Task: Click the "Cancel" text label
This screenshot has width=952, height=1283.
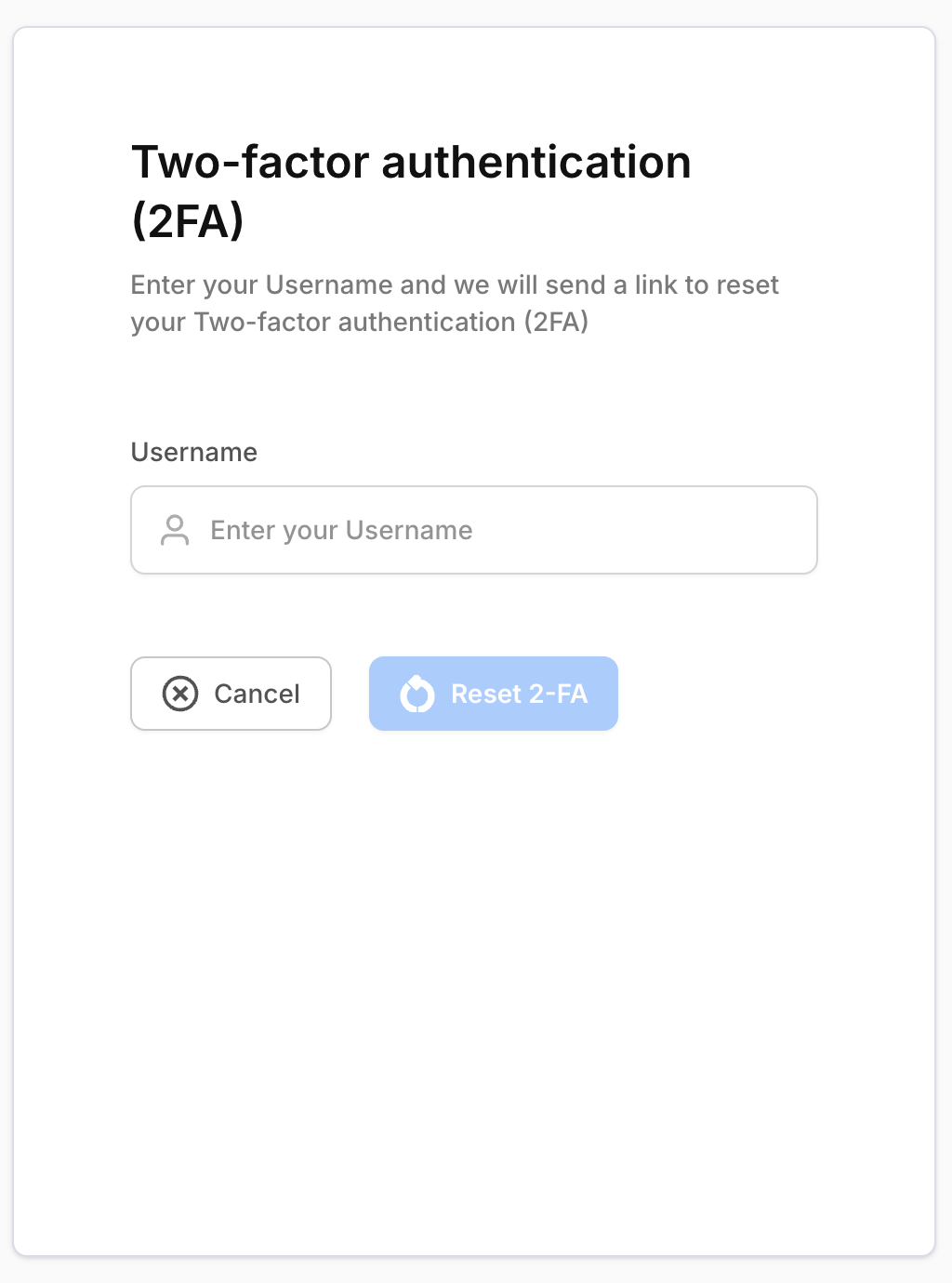Action: click(257, 694)
